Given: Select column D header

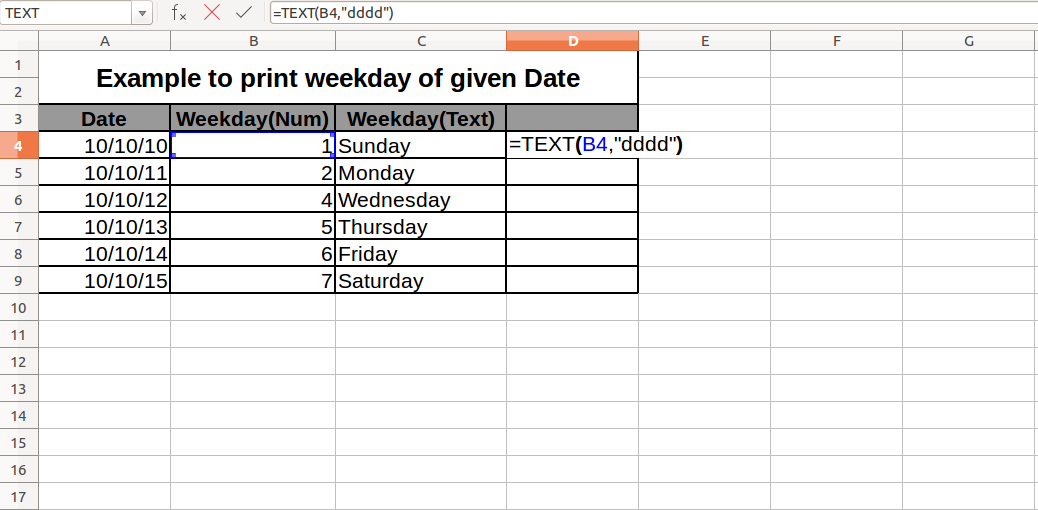Looking at the screenshot, I should click(x=573, y=41).
